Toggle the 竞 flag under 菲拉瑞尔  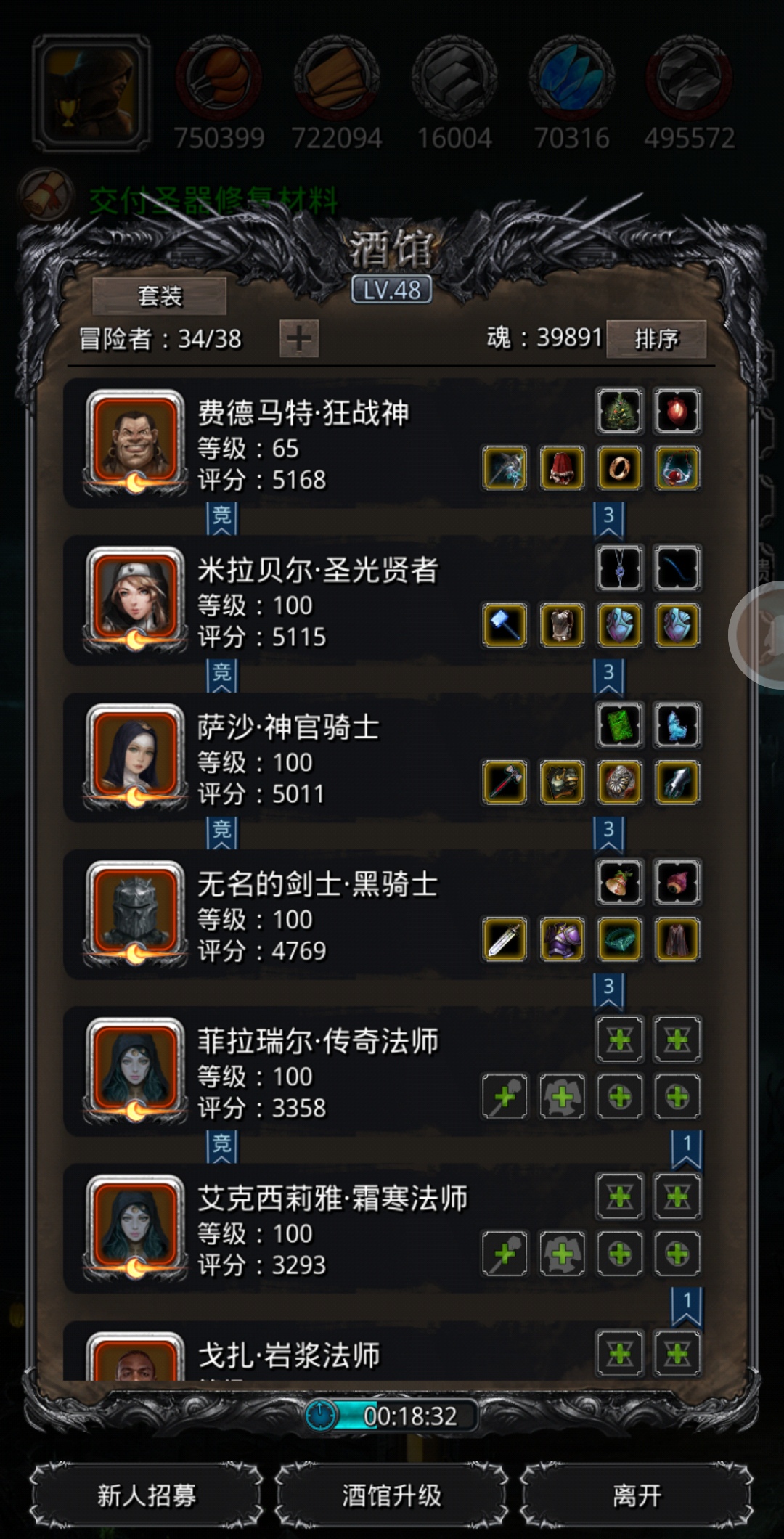point(222,1147)
